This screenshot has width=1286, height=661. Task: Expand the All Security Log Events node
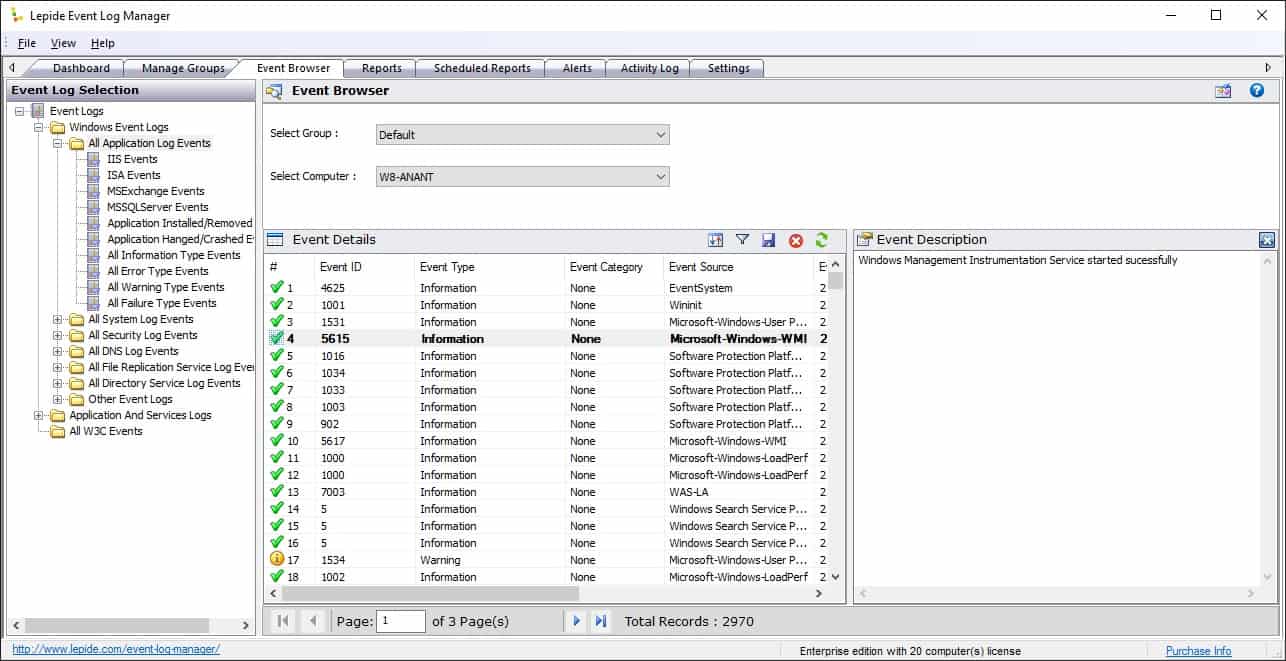pos(58,335)
